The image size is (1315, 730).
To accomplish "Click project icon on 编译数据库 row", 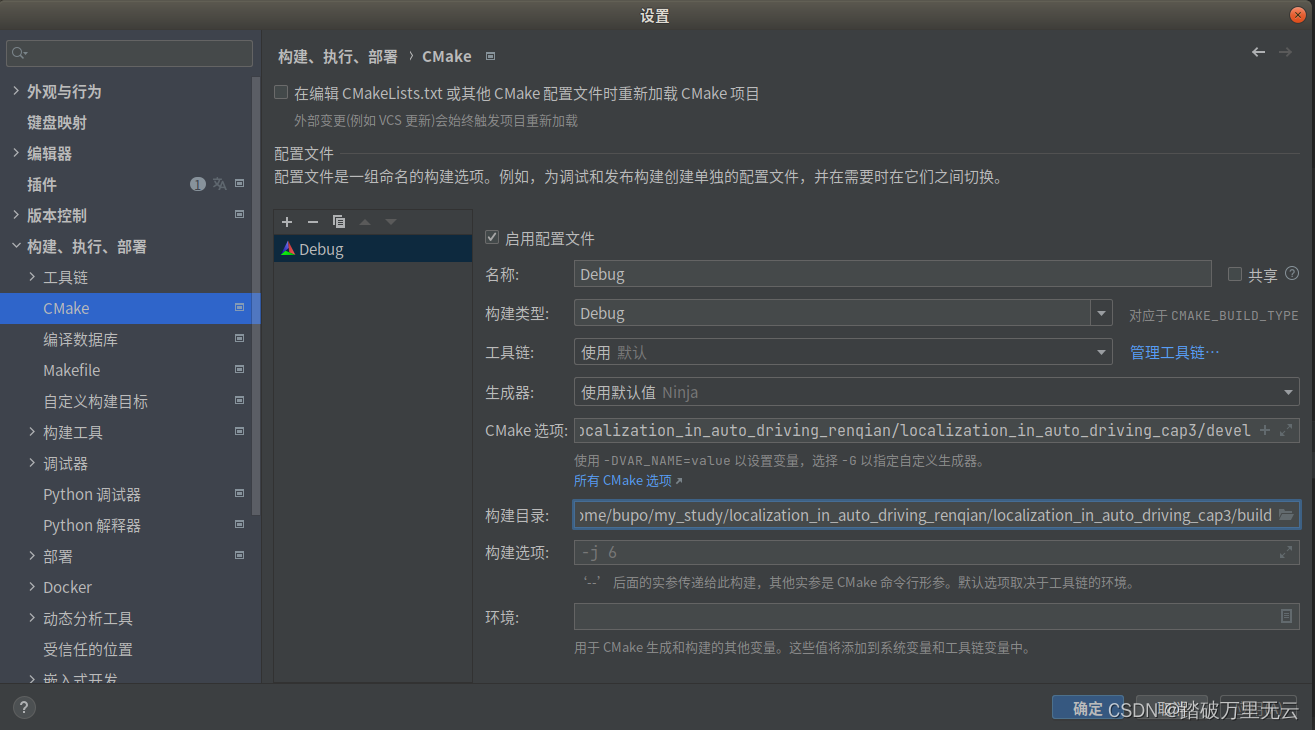I will click(239, 339).
